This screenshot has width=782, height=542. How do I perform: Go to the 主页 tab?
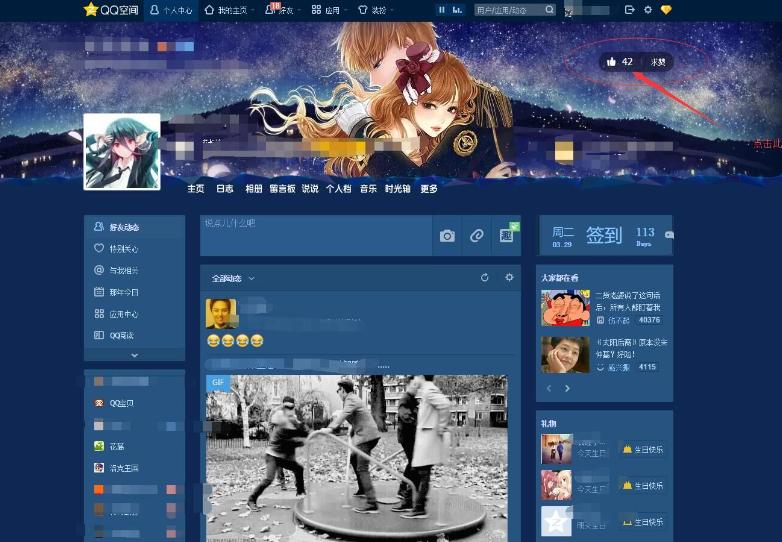(196, 188)
